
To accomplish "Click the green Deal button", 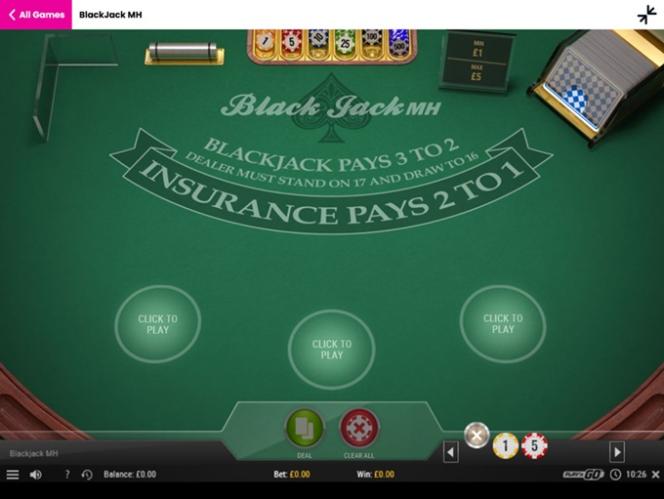I will pyautogui.click(x=305, y=427).
